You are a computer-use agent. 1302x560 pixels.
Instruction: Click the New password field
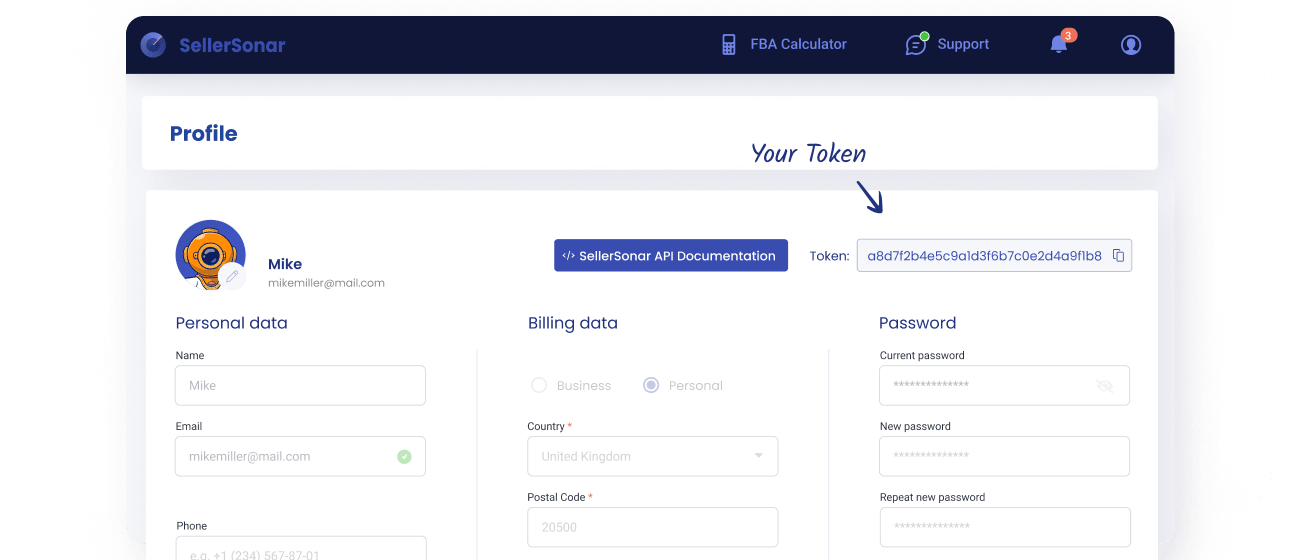point(1004,457)
